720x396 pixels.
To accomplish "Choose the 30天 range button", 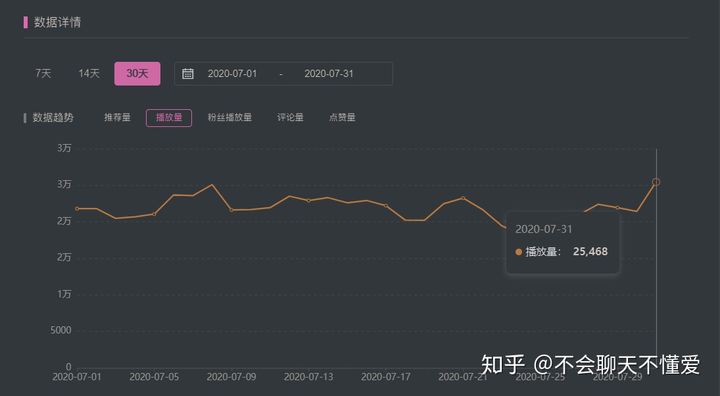I will [x=137, y=74].
